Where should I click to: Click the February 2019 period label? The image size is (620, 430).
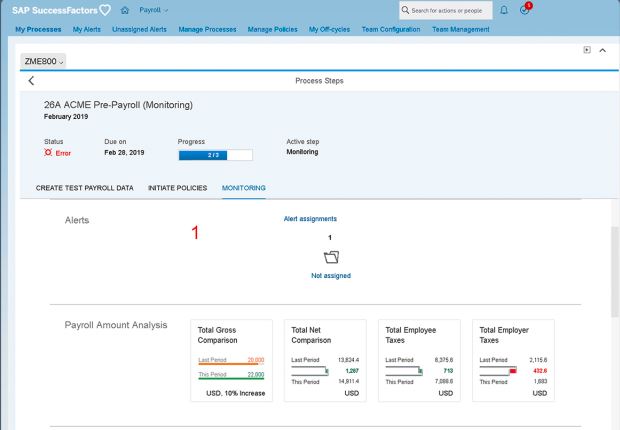pyautogui.click(x=66, y=117)
